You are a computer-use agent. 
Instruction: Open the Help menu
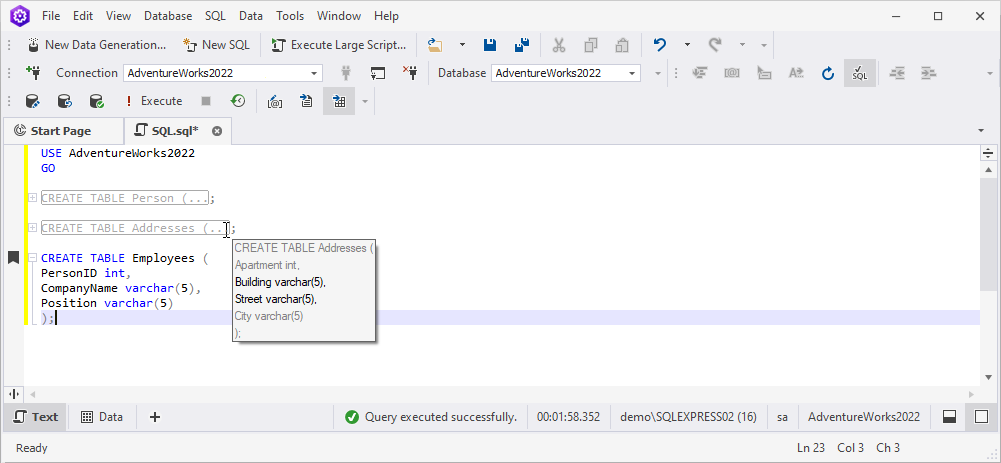[387, 16]
